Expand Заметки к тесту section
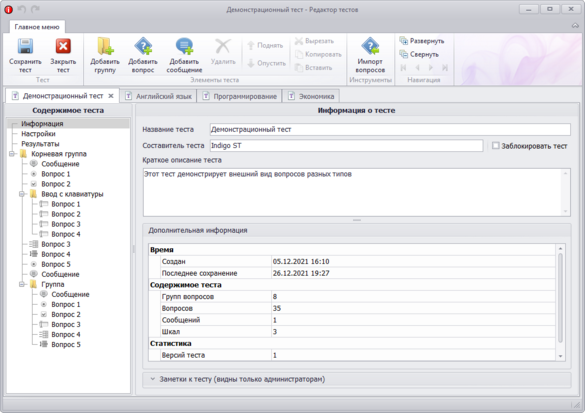Screen dimensions: 585x413 click(153, 379)
